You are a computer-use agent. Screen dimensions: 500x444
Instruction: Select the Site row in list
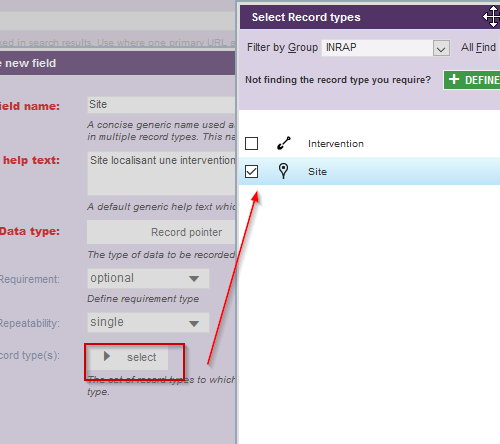click(x=369, y=171)
